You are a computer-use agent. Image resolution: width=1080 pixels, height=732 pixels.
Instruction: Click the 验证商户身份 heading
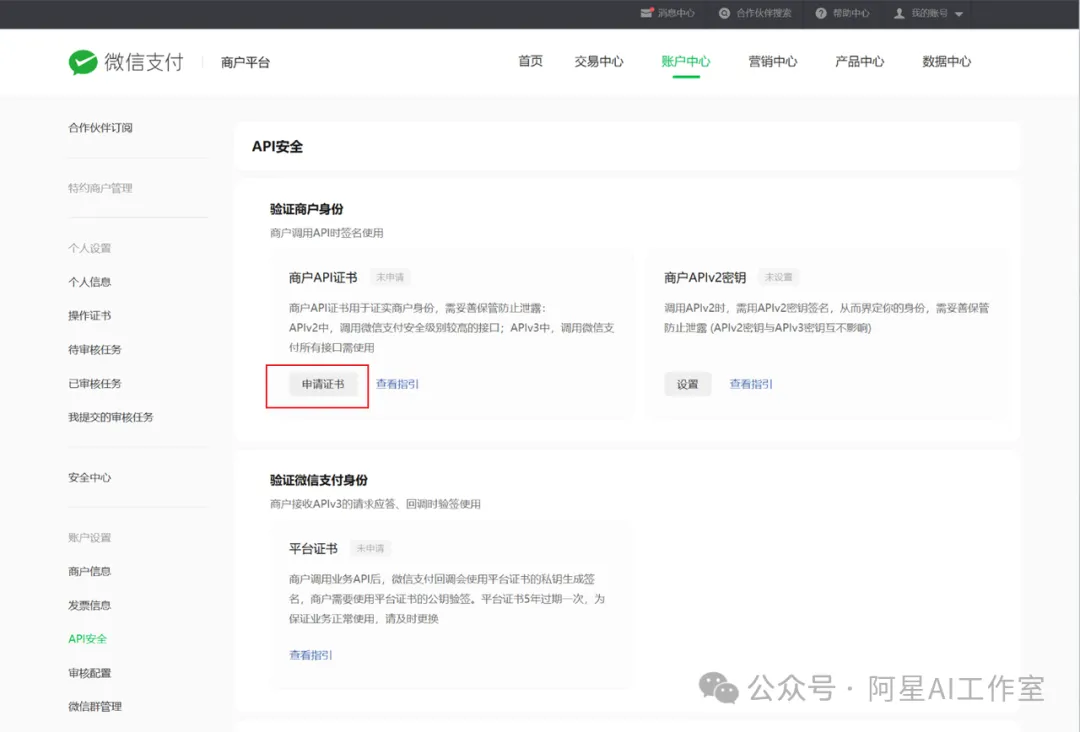[x=307, y=209]
